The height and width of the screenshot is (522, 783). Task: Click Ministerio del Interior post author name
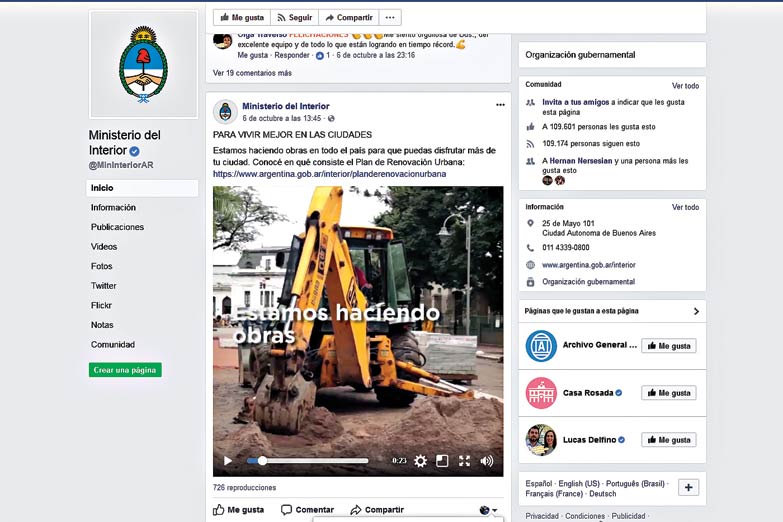(x=286, y=106)
